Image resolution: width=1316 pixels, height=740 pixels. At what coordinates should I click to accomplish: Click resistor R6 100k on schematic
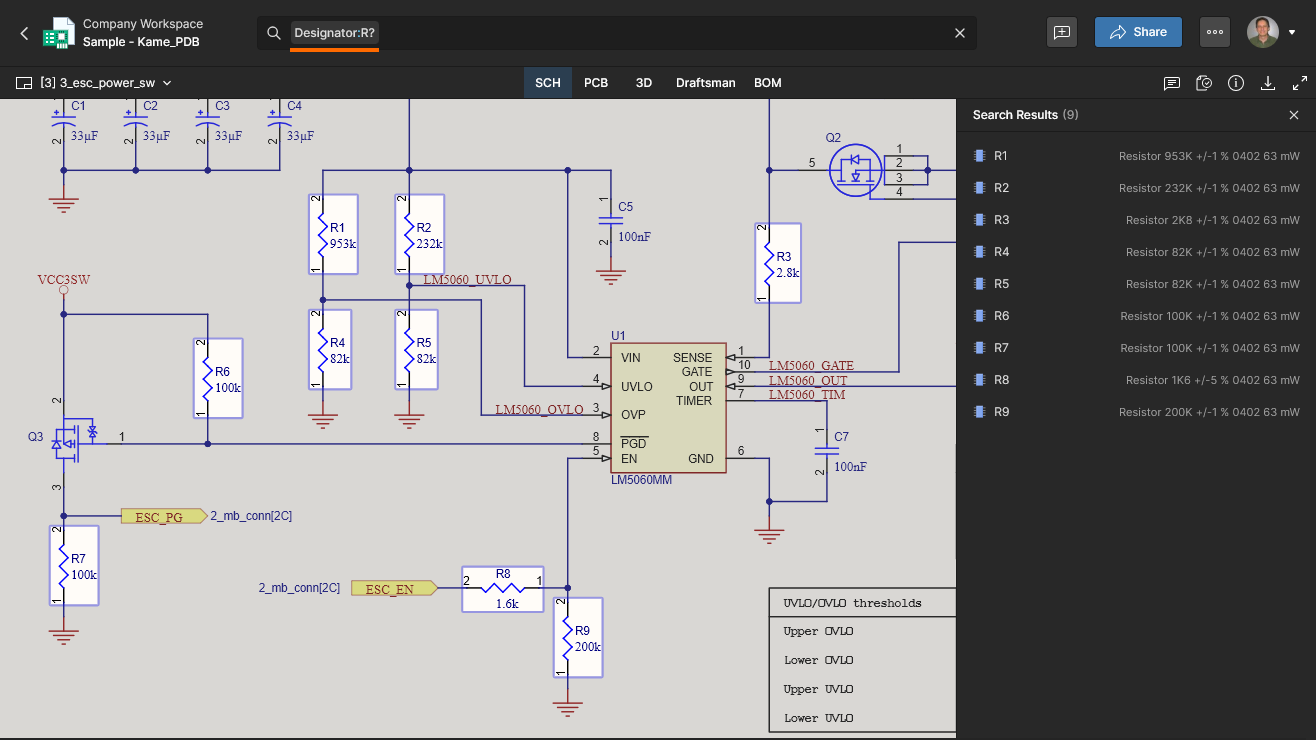point(218,378)
